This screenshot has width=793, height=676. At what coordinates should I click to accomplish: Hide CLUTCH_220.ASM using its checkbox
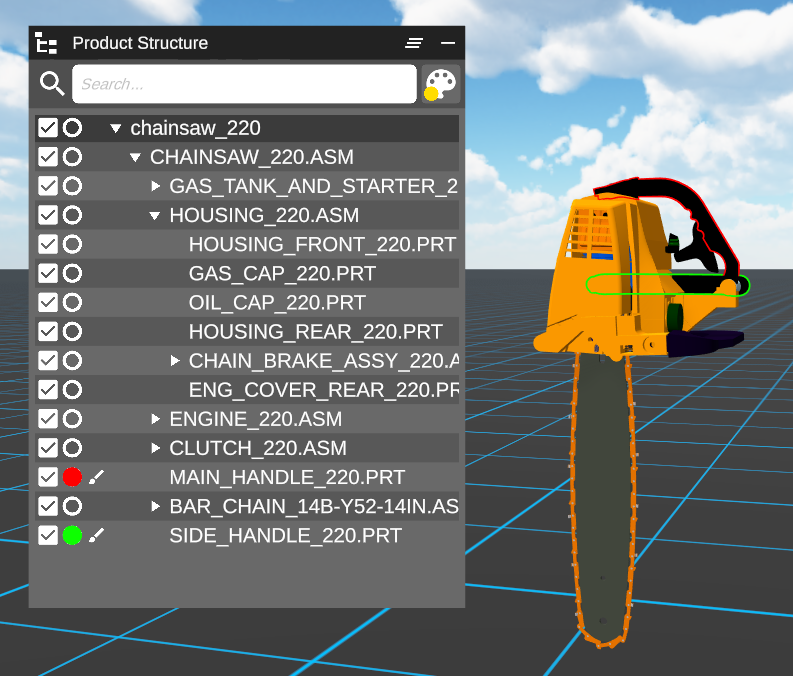47,448
